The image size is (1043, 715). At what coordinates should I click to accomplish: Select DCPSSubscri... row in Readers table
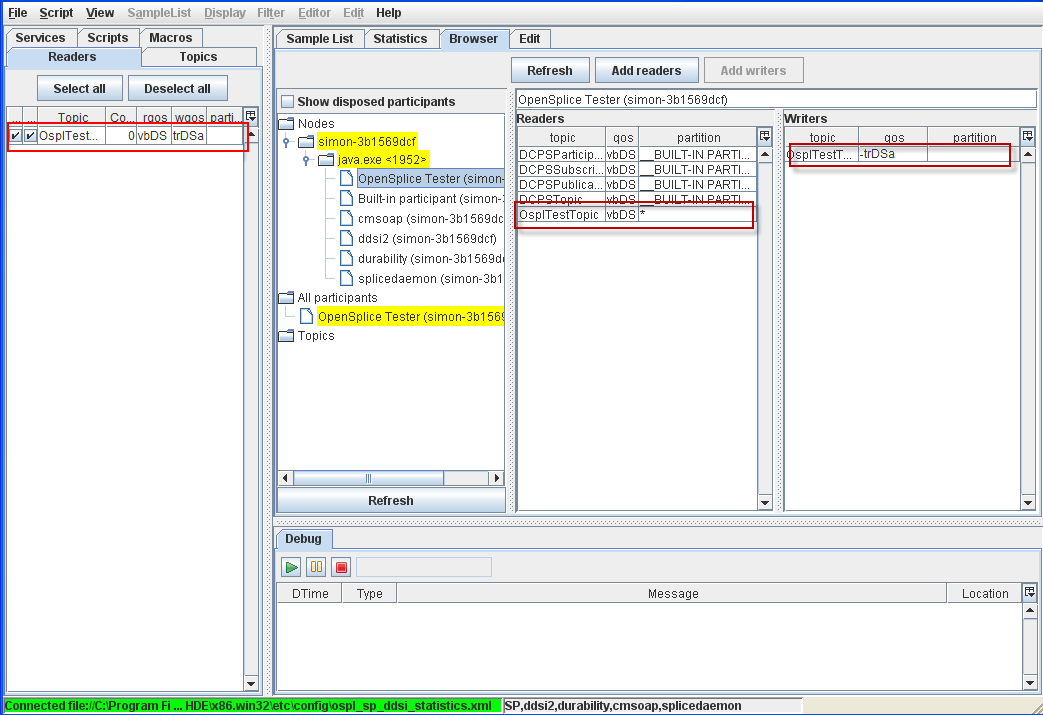coord(637,170)
